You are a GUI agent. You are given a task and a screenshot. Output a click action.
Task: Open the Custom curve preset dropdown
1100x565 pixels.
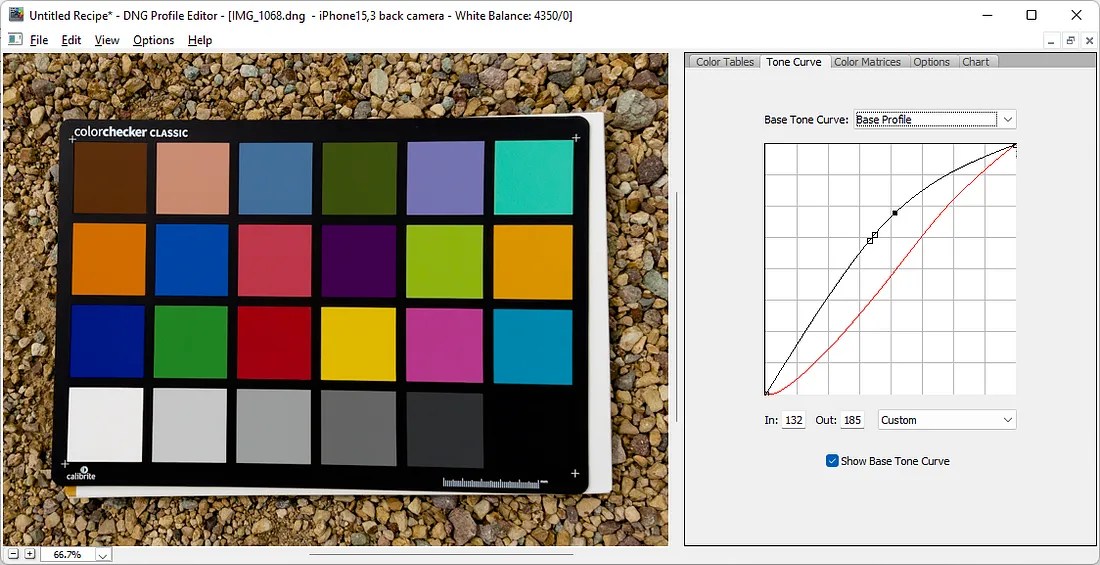(x=1007, y=420)
